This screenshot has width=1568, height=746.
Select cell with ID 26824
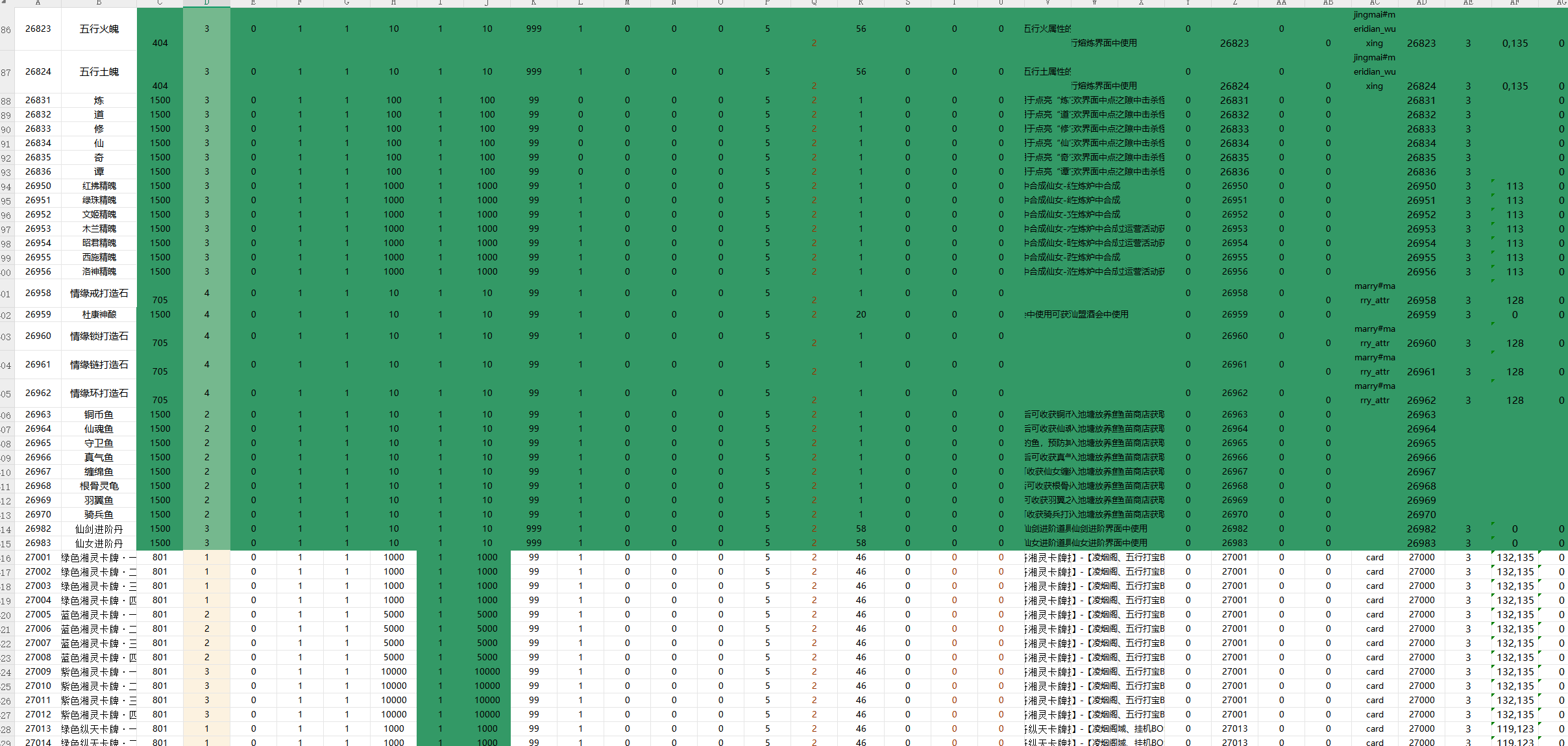click(x=38, y=71)
